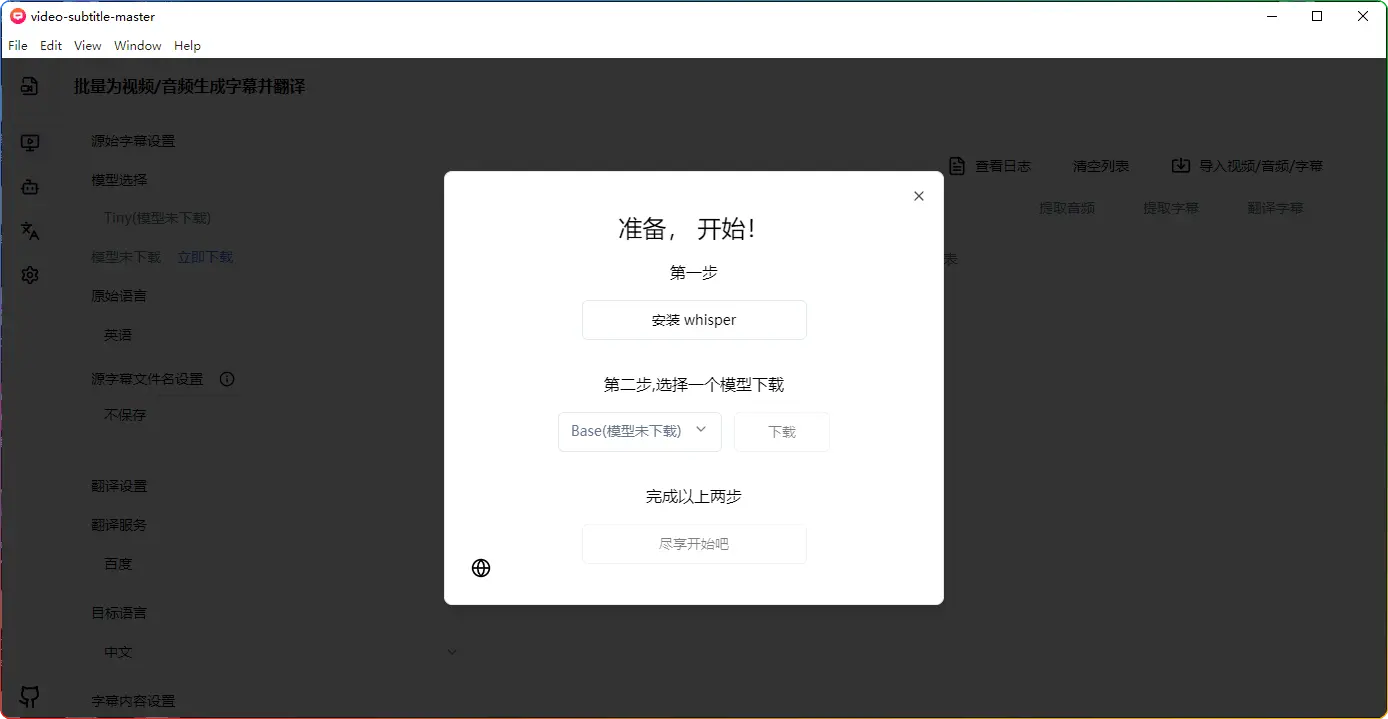
Task: Open the subtitle task sidebar icon
Action: pos(30,87)
